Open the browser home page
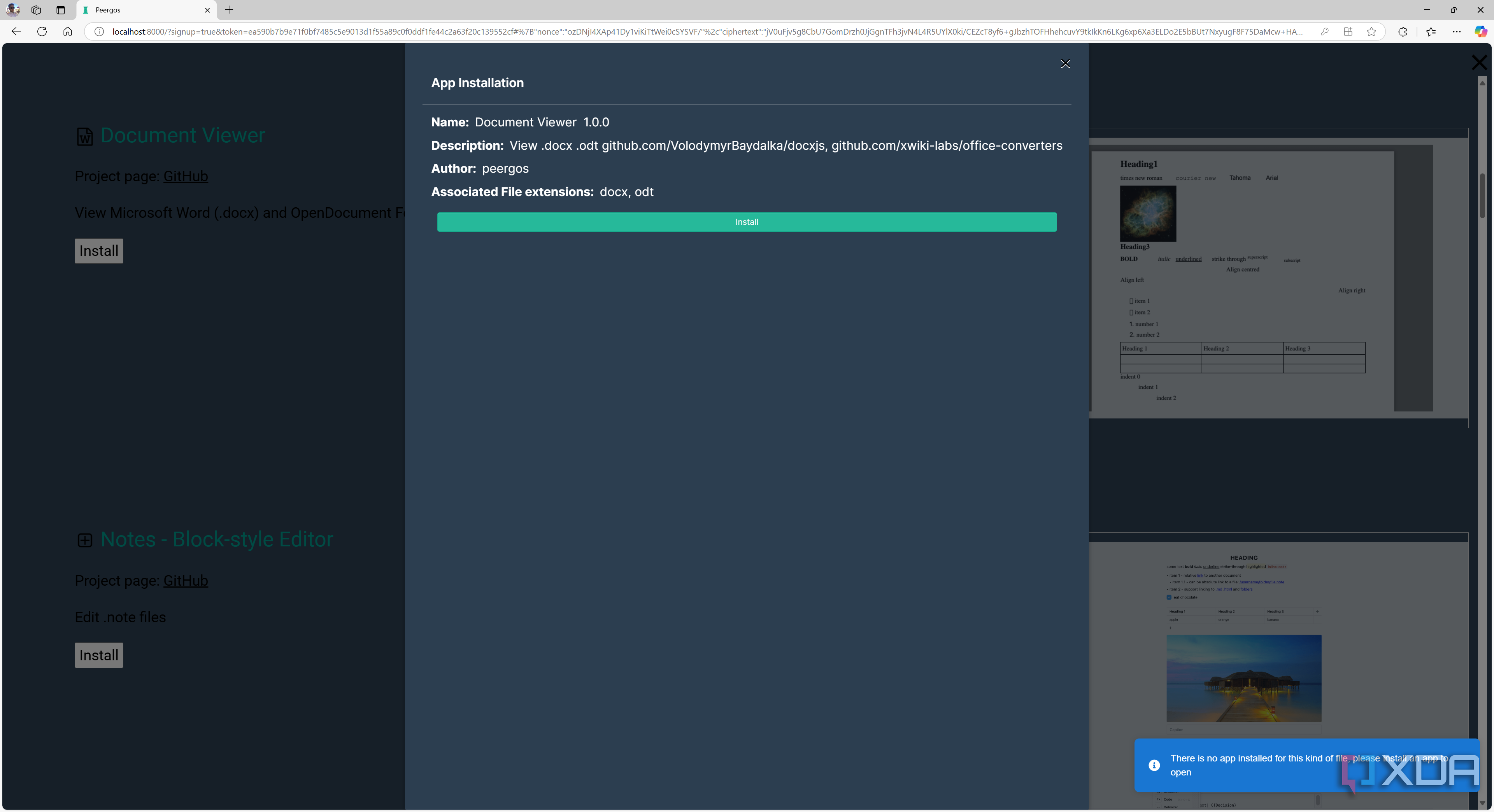 coord(67,31)
